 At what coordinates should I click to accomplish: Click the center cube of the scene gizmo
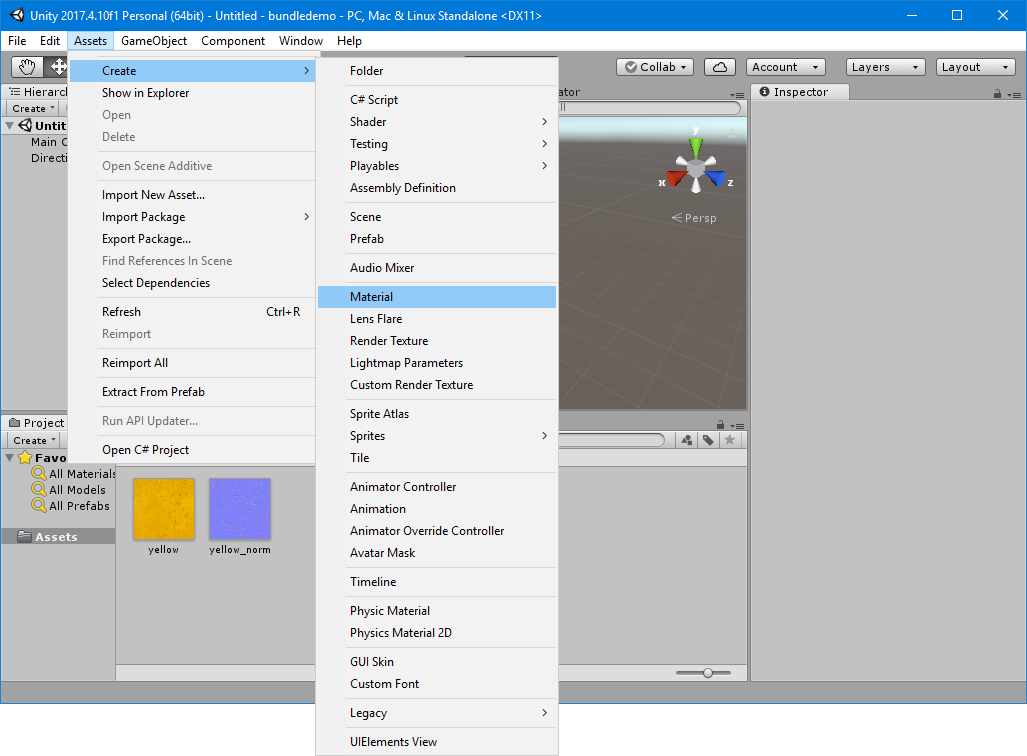click(x=696, y=168)
